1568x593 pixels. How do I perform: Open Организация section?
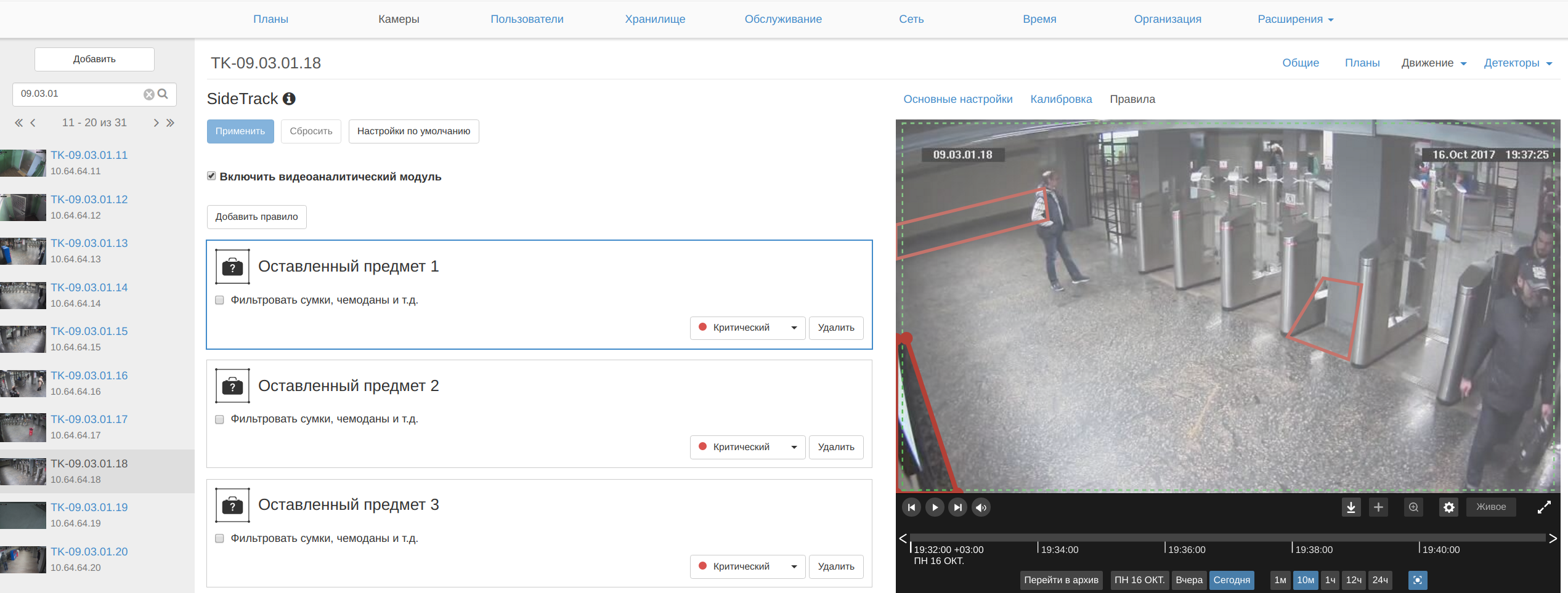click(1168, 19)
